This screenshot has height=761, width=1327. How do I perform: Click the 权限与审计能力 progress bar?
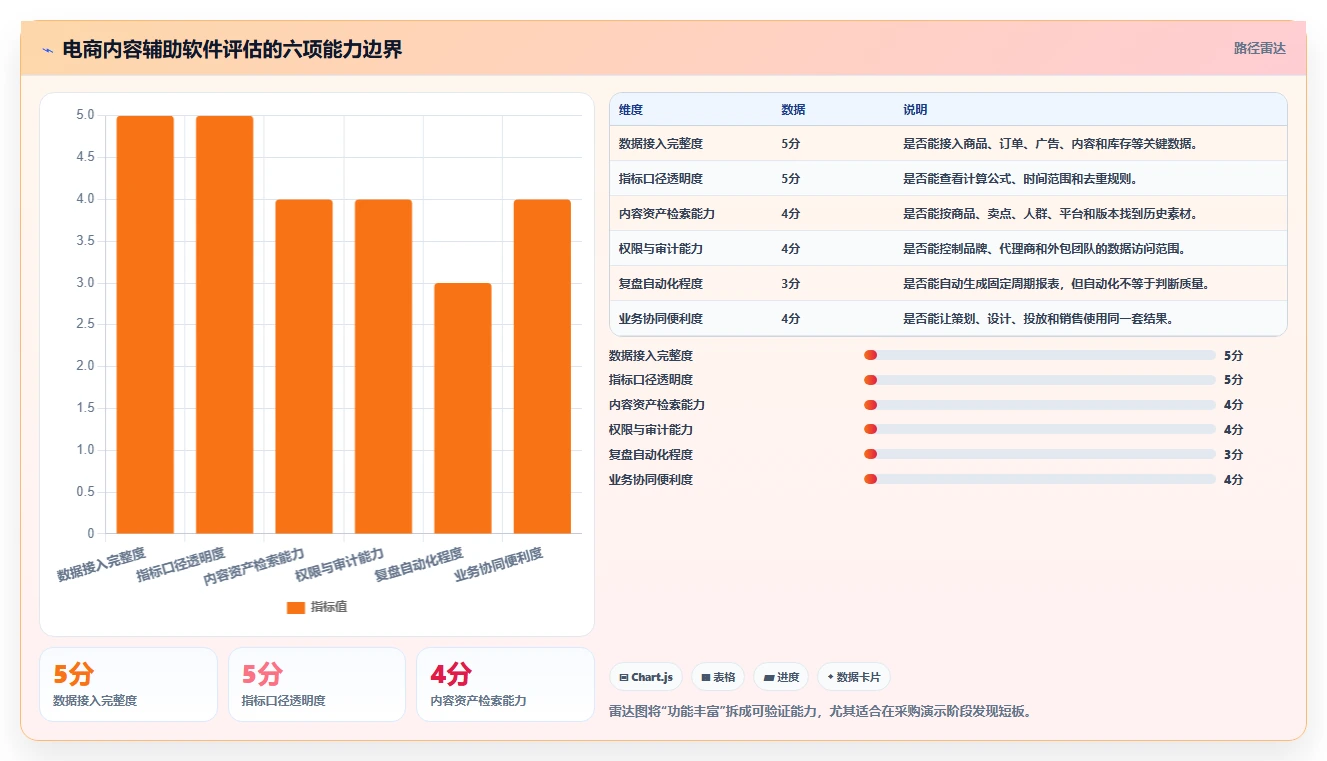coord(1040,429)
